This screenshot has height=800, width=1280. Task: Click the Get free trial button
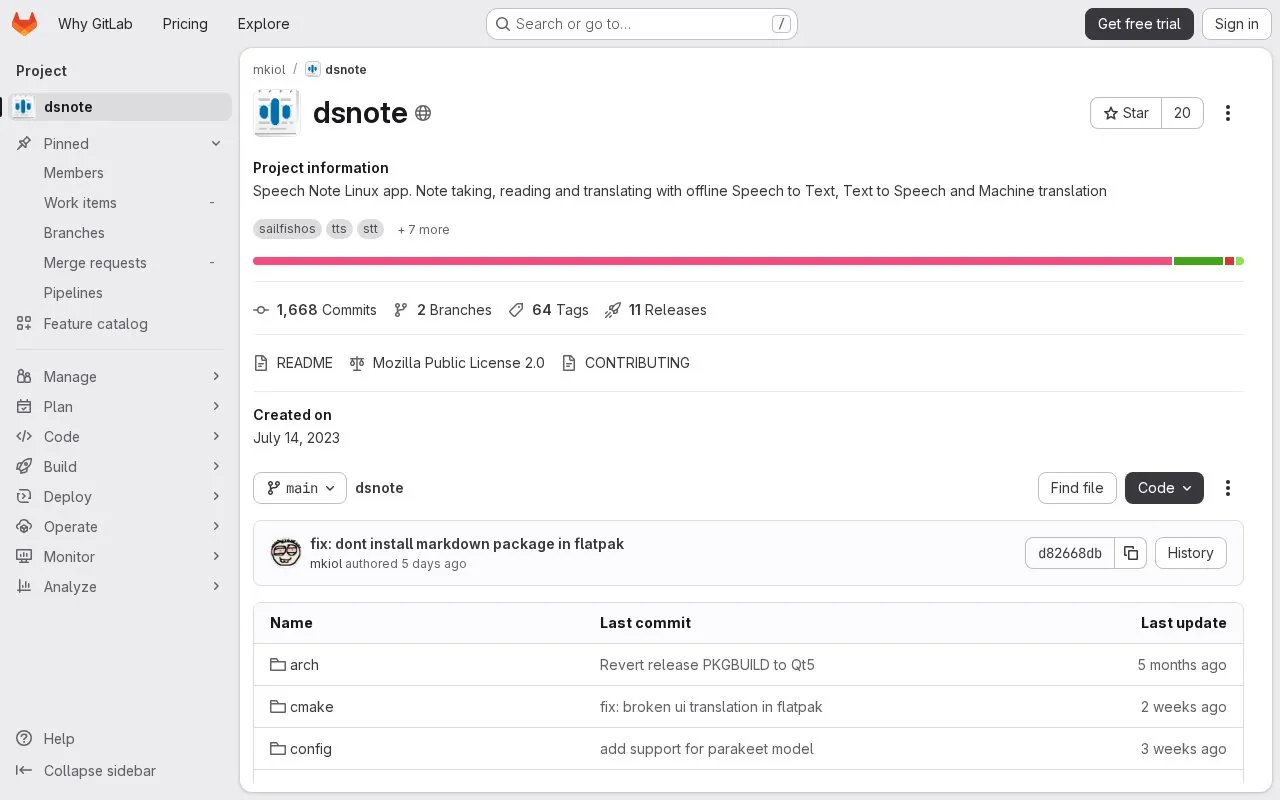click(x=1139, y=24)
